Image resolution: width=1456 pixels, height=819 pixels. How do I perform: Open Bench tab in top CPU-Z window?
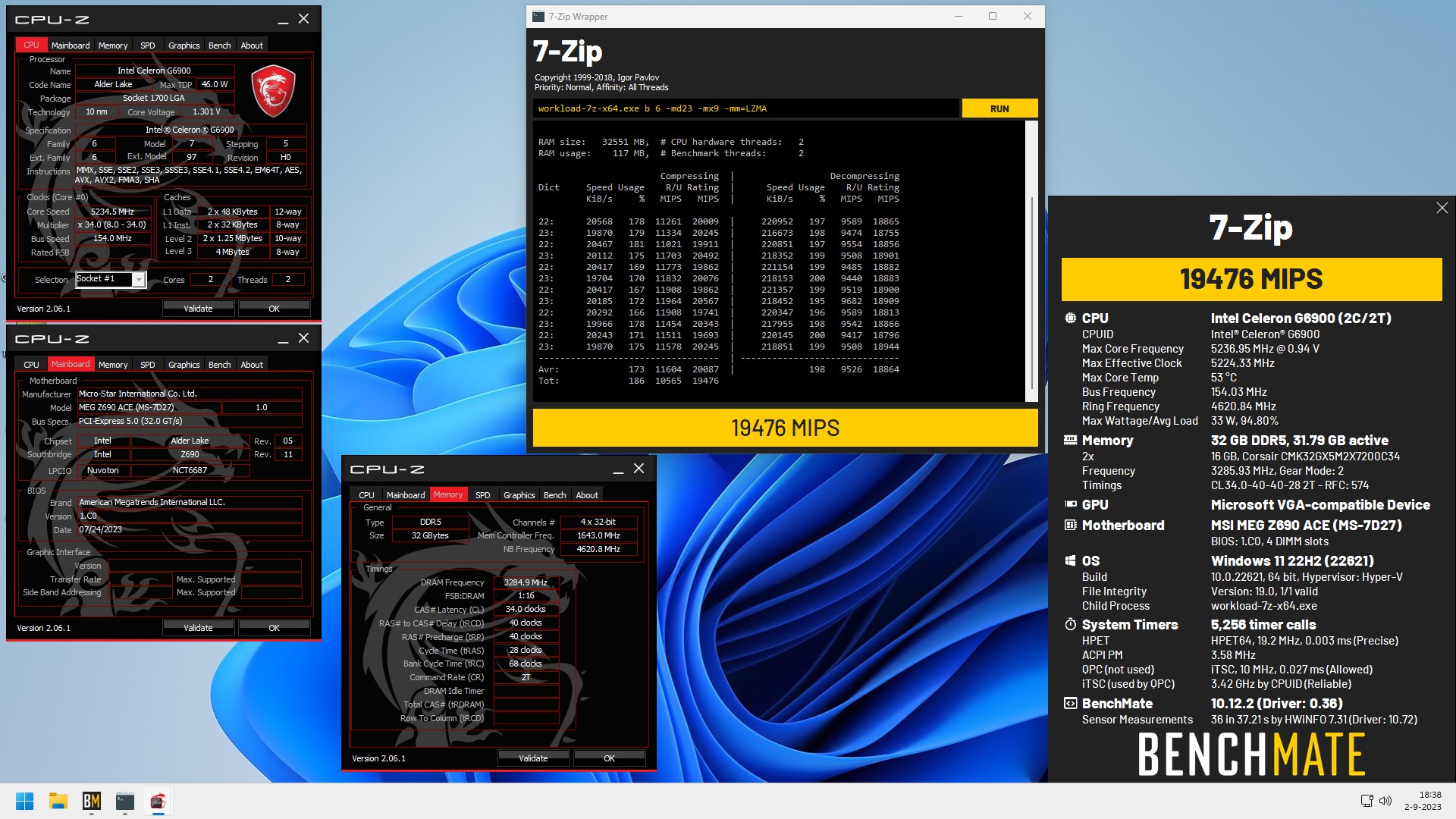pyautogui.click(x=220, y=45)
